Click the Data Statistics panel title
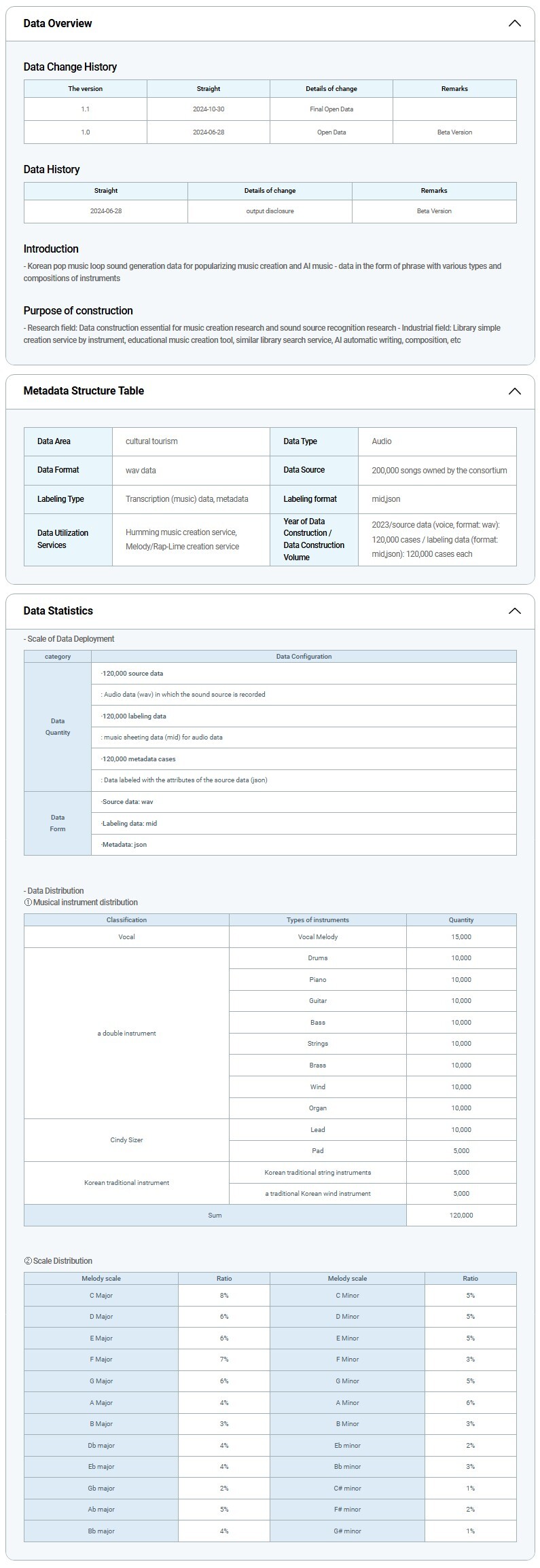540x1568 pixels. coord(58,611)
